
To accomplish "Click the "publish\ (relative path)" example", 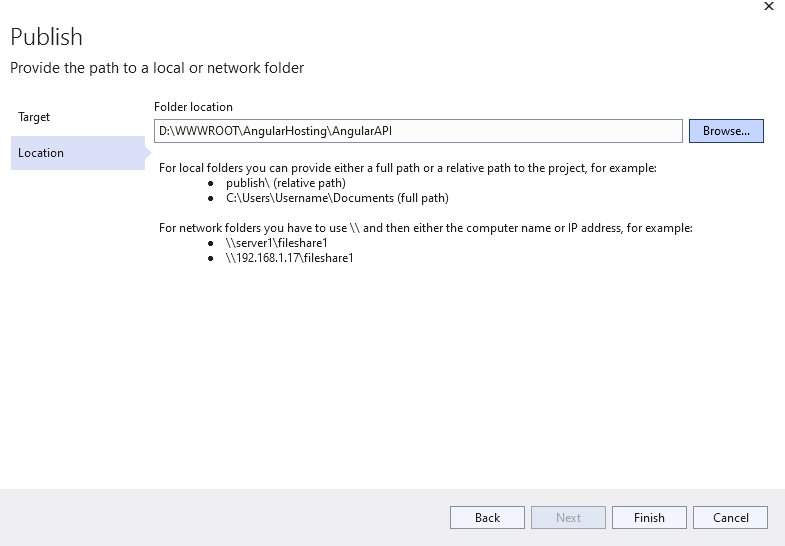I will coord(286,183).
